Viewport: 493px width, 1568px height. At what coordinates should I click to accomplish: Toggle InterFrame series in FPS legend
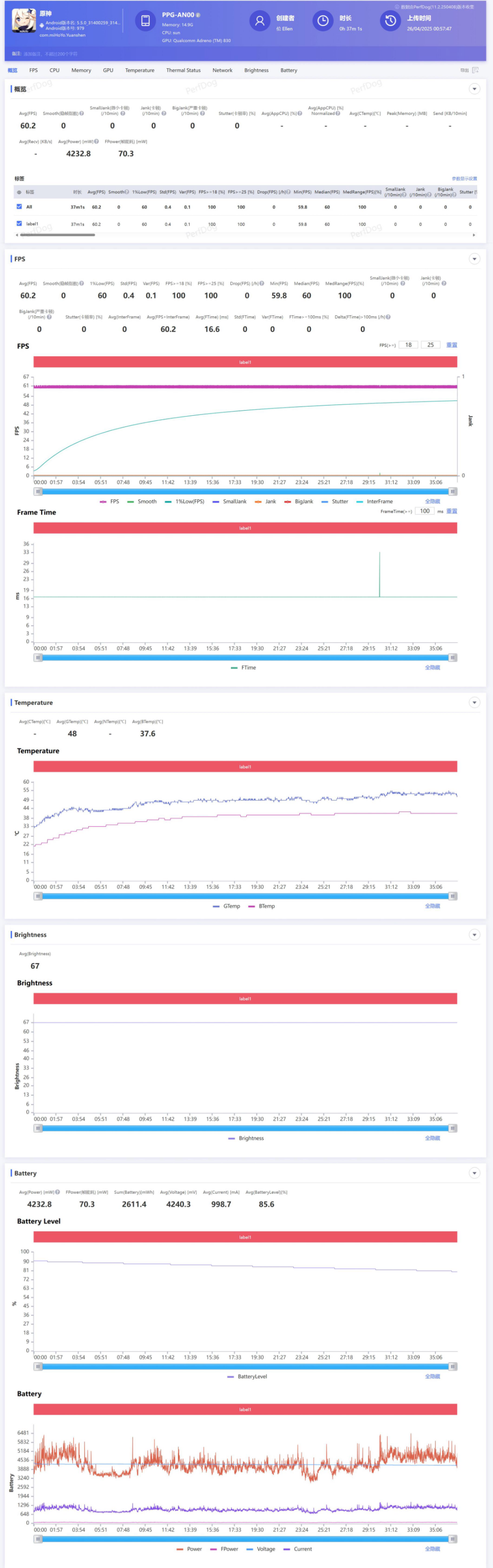pyautogui.click(x=374, y=501)
